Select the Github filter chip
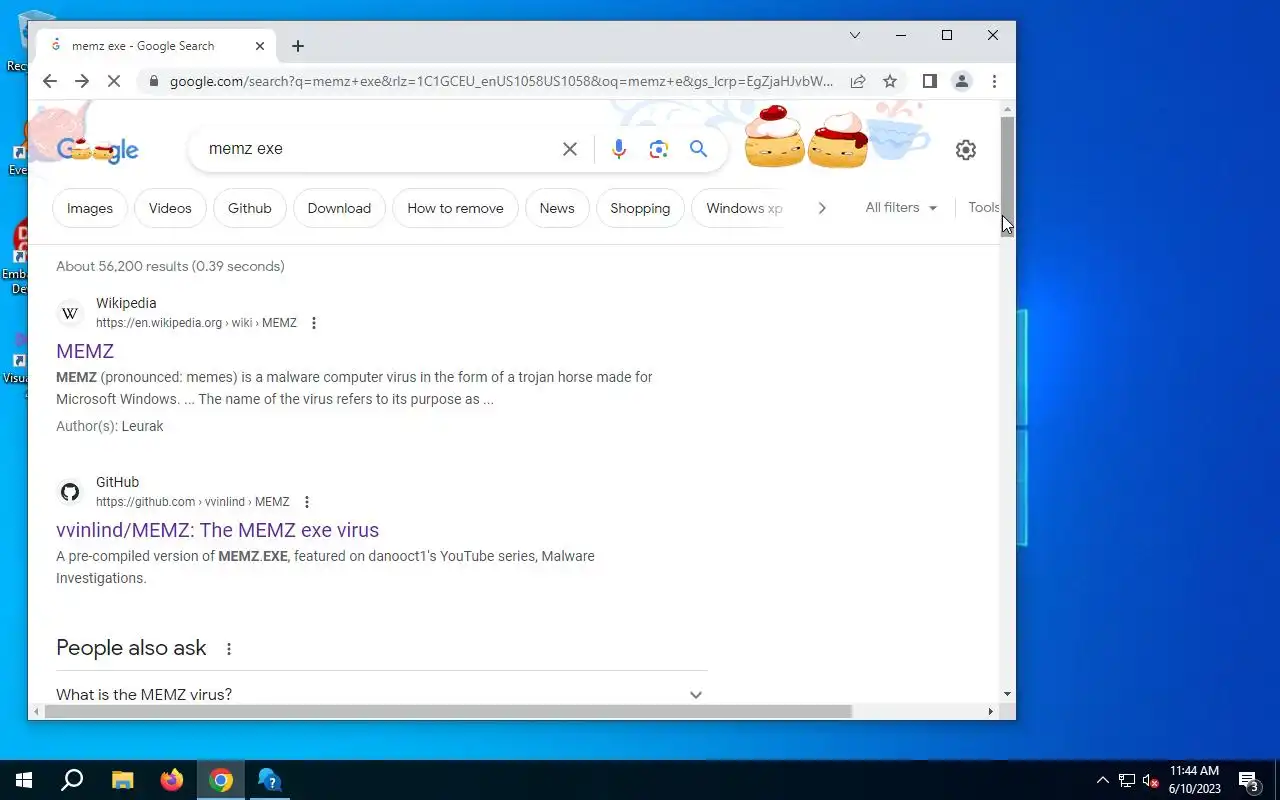Viewport: 1280px width, 800px height. pyautogui.click(x=250, y=208)
